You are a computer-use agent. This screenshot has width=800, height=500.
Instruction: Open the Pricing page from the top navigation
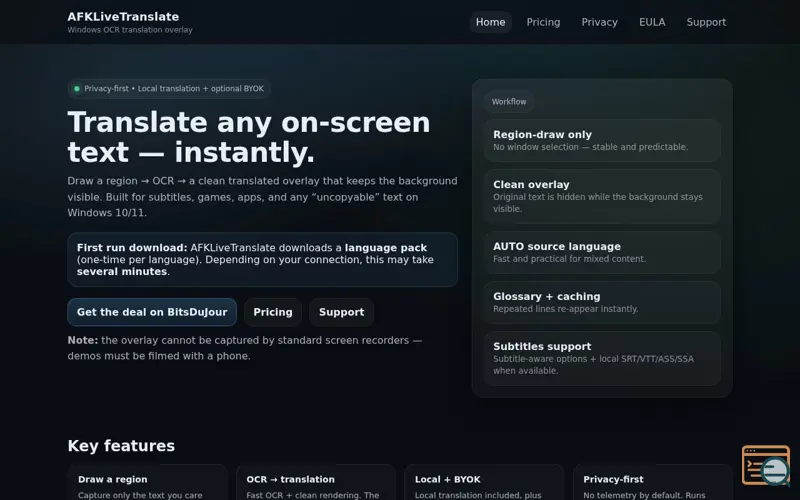[543, 22]
